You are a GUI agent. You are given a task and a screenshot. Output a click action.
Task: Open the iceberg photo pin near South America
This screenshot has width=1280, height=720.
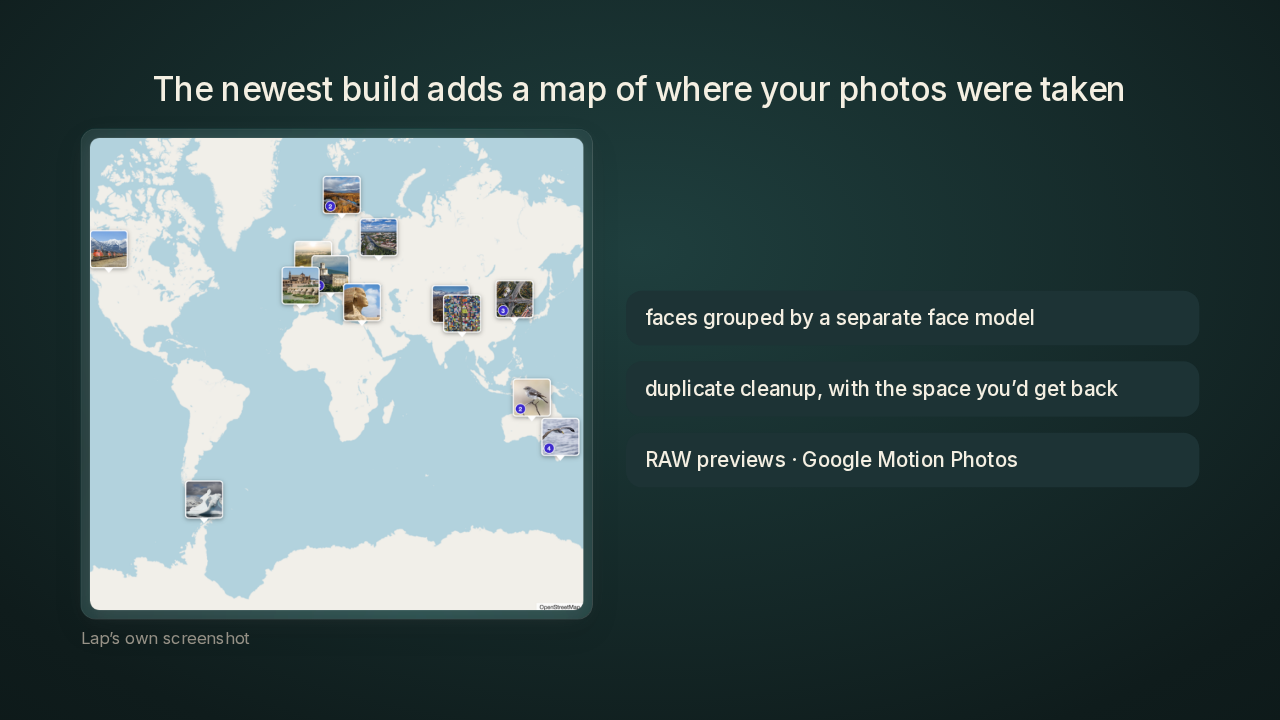[x=204, y=499]
